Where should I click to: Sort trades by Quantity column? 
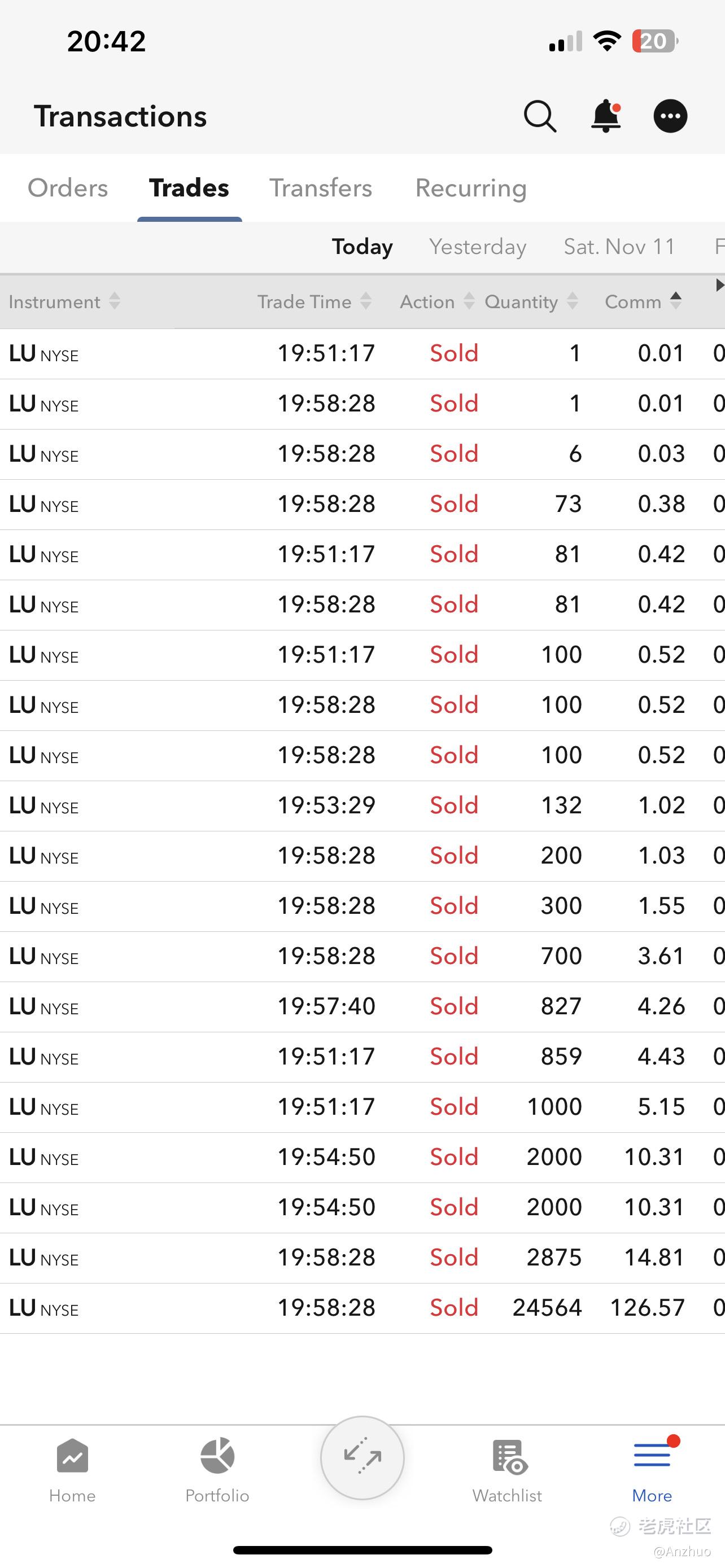click(531, 301)
